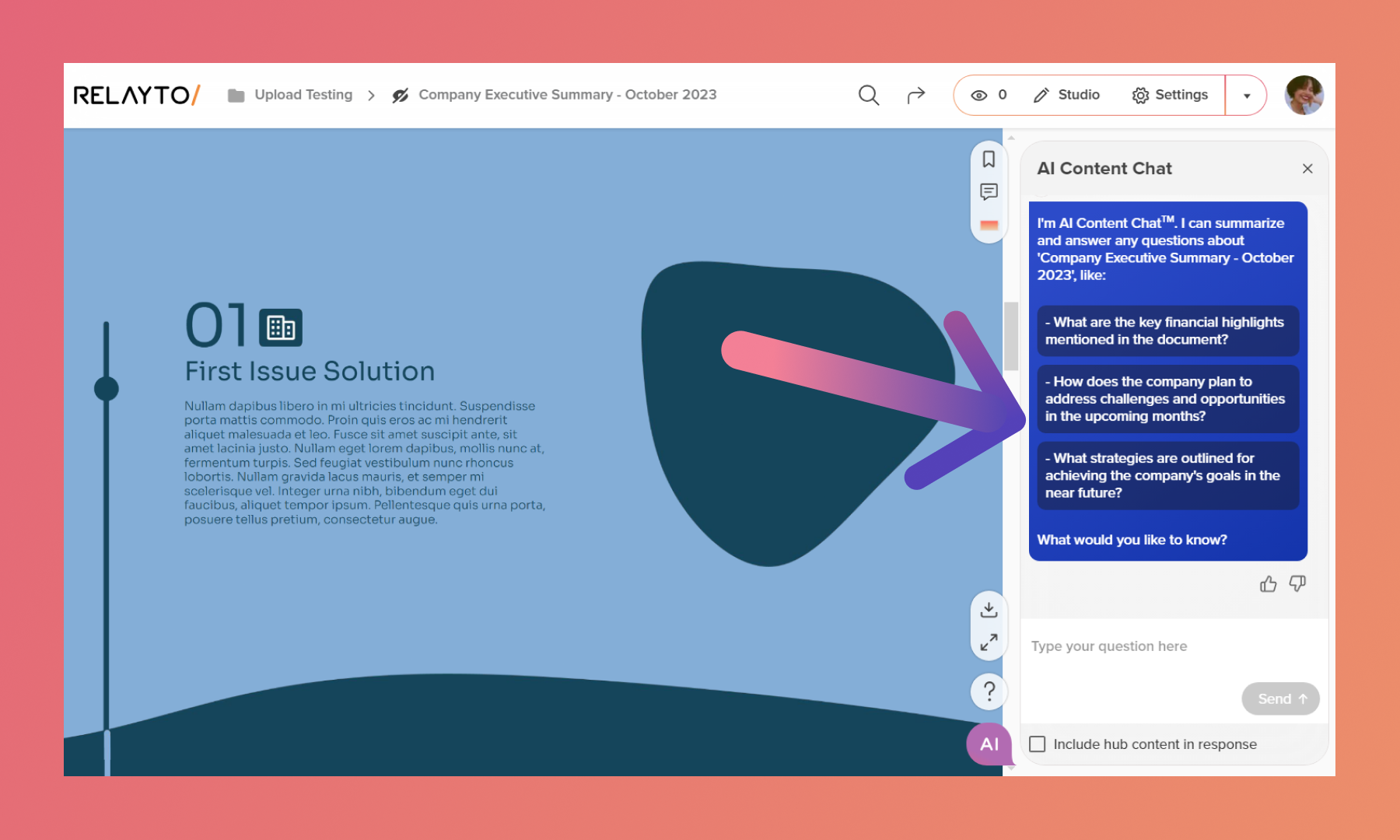This screenshot has width=1400, height=840.
Task: Enter fullscreen with the expand arrows icon
Action: (989, 642)
